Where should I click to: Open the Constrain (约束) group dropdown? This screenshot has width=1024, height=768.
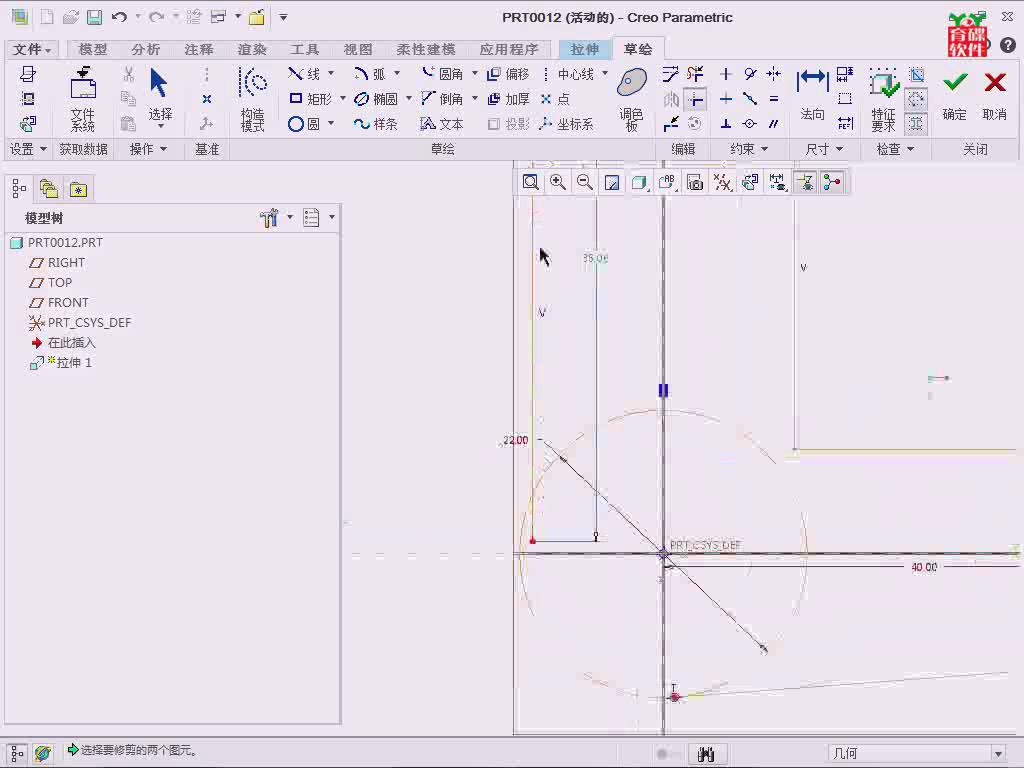(x=748, y=149)
